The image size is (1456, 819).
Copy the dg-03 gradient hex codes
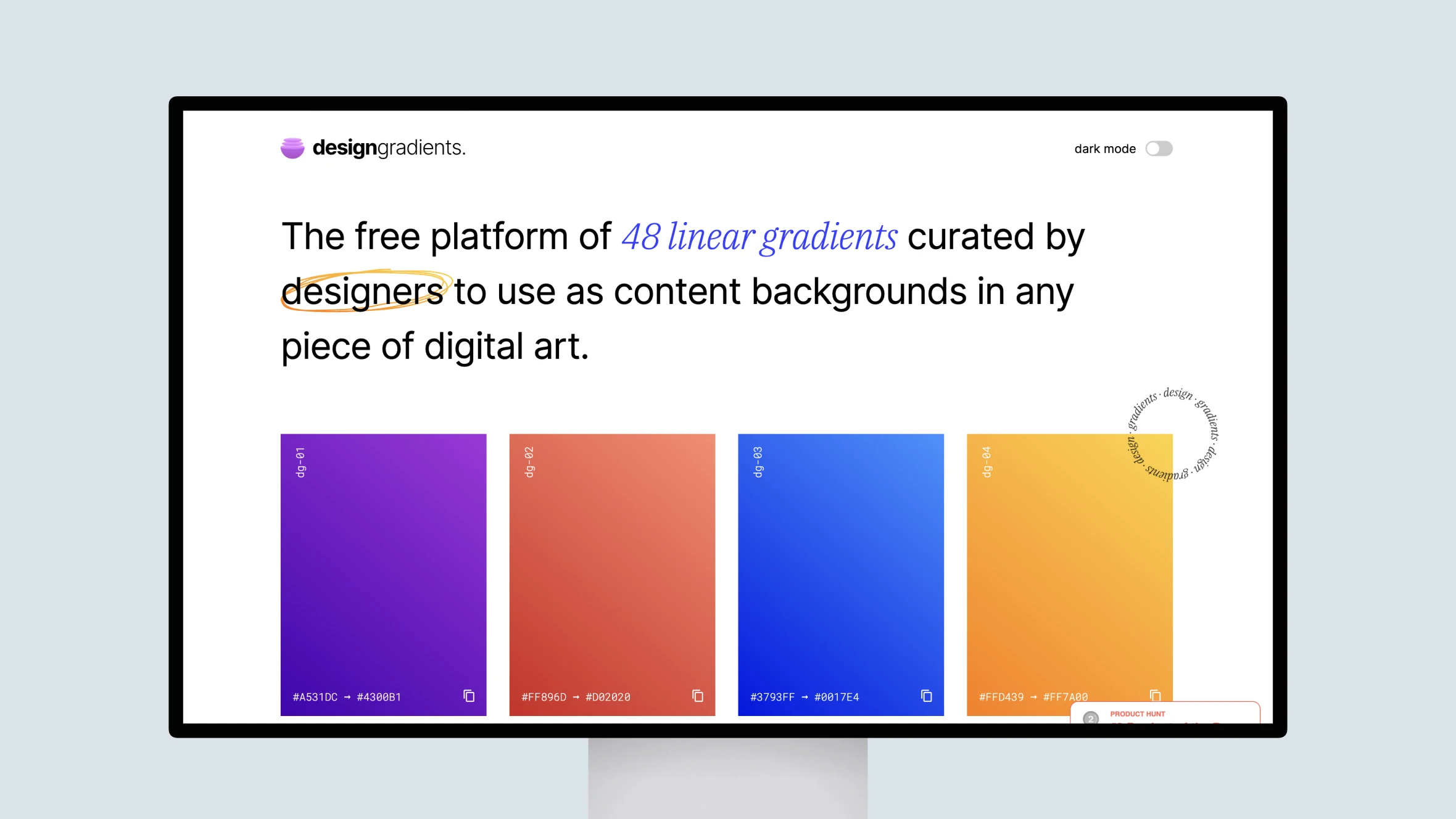[x=925, y=697]
